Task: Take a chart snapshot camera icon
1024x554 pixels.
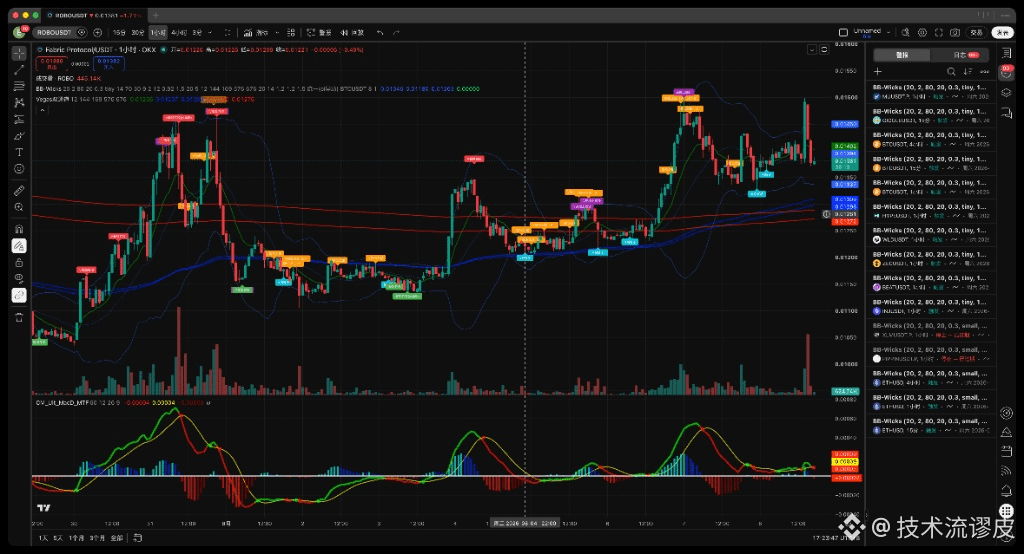Action: 955,32
